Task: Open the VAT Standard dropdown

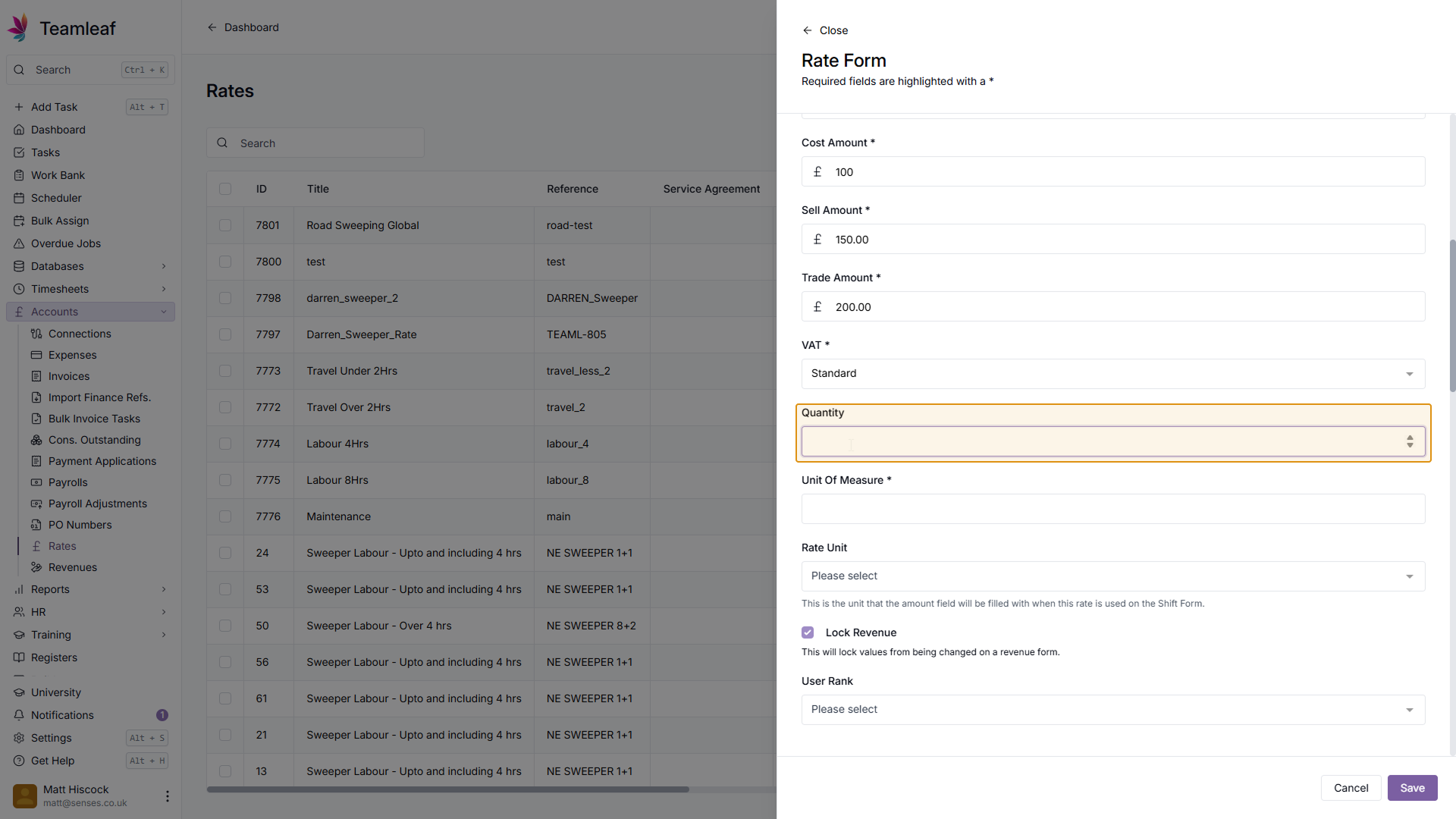Action: point(1112,374)
